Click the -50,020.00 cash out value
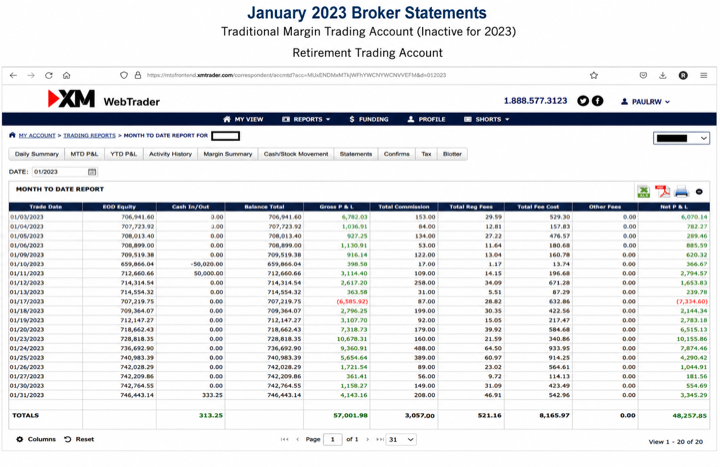720x467 pixels. pyautogui.click(x=207, y=264)
